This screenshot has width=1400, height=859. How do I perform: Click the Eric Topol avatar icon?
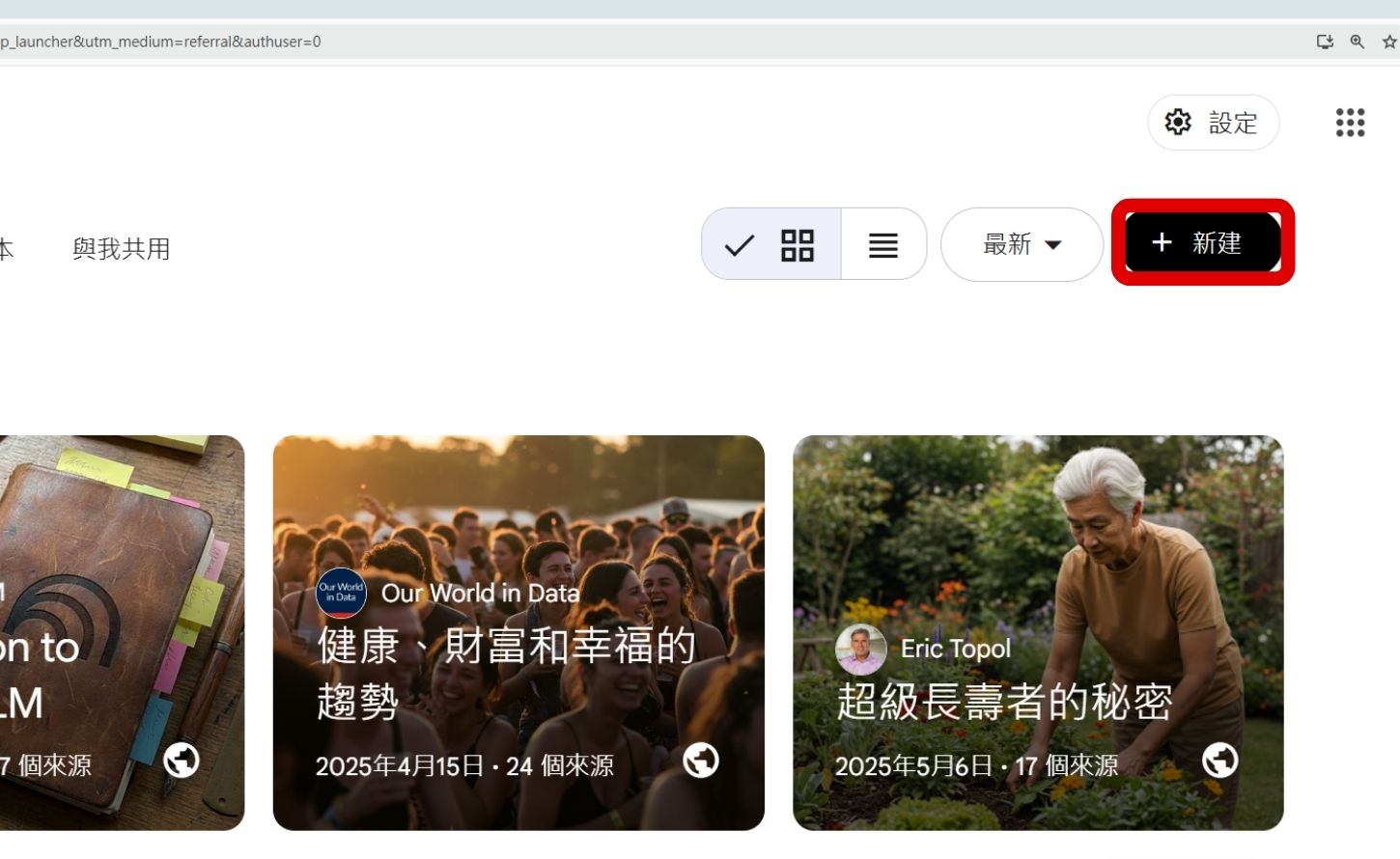click(x=859, y=649)
